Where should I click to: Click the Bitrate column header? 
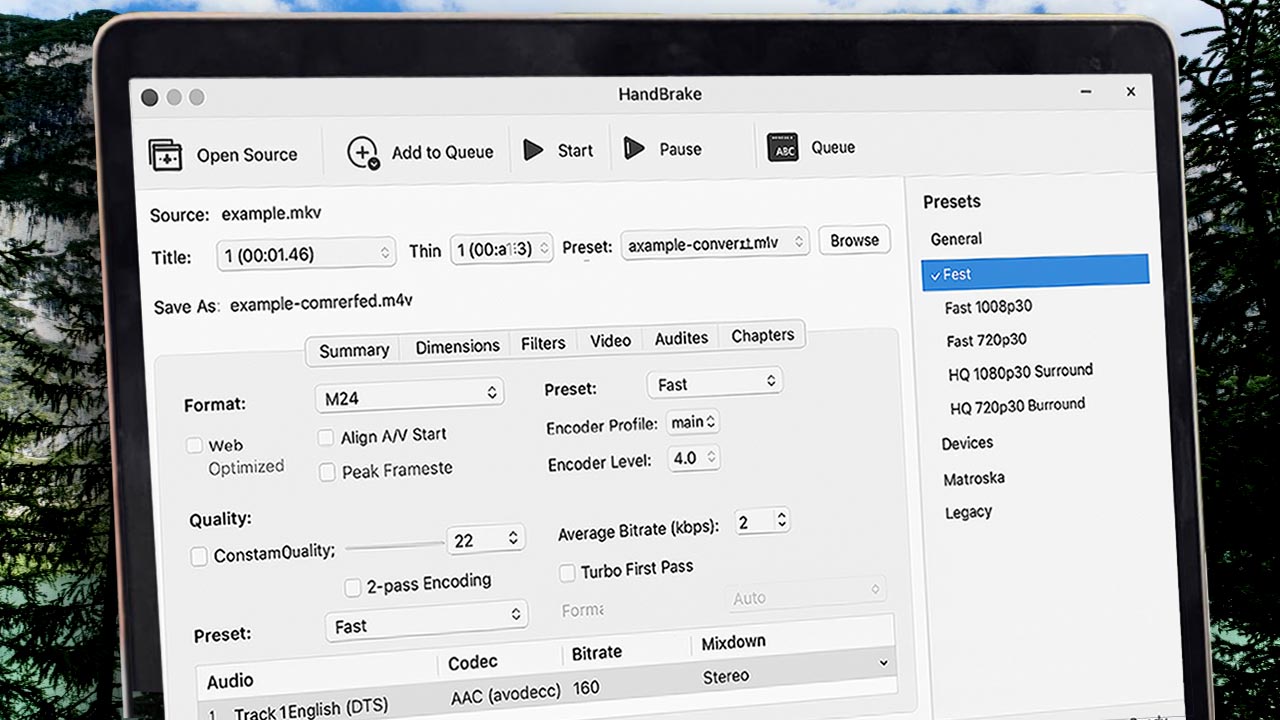pos(597,652)
